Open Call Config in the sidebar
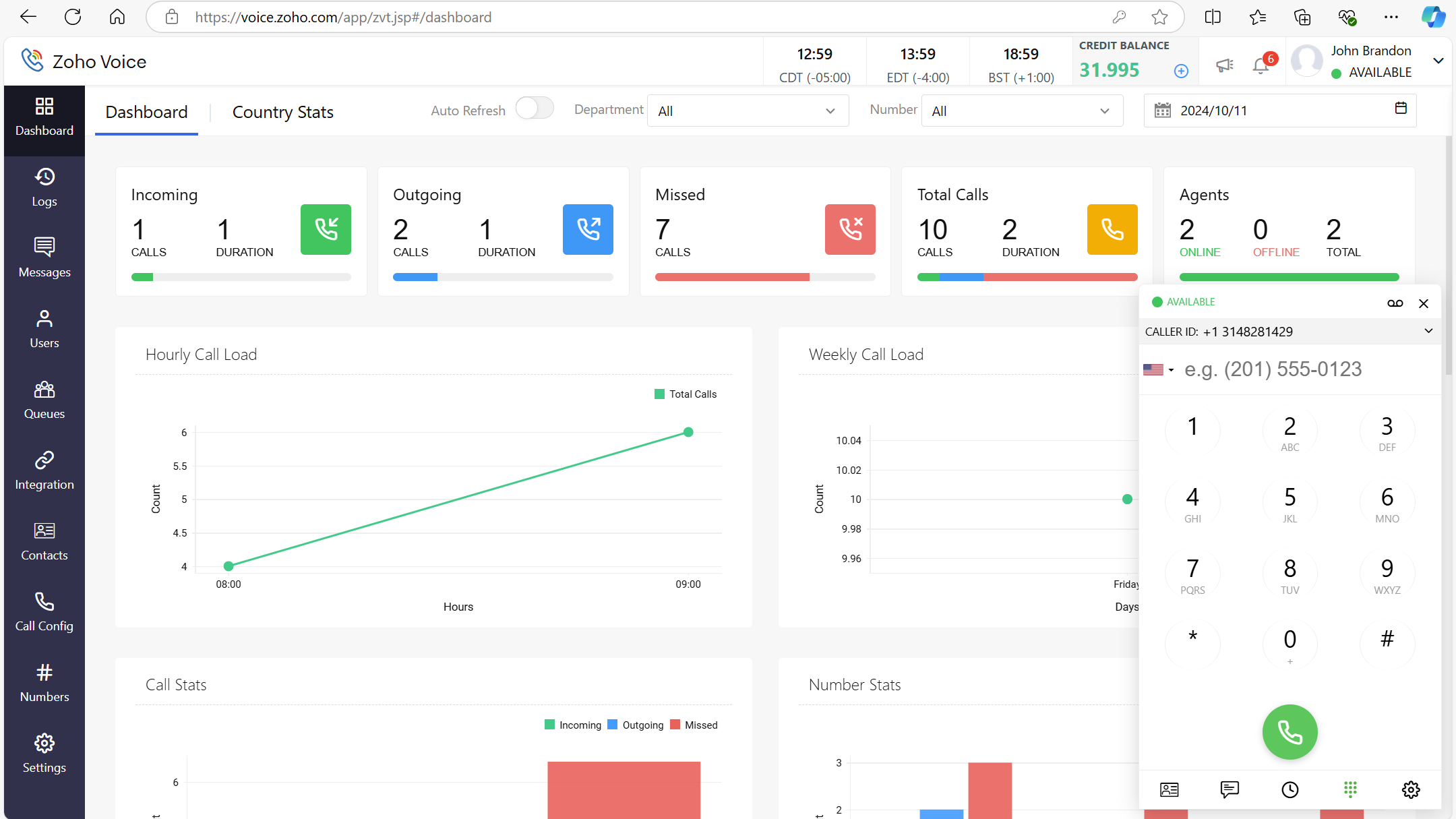 [44, 613]
